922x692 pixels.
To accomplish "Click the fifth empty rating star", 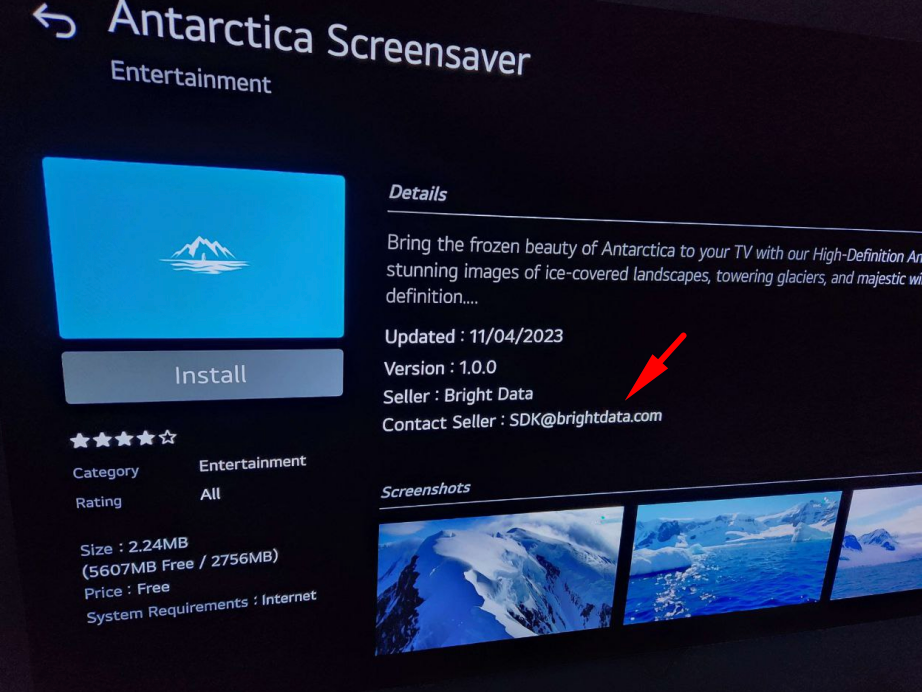I will 168,437.
